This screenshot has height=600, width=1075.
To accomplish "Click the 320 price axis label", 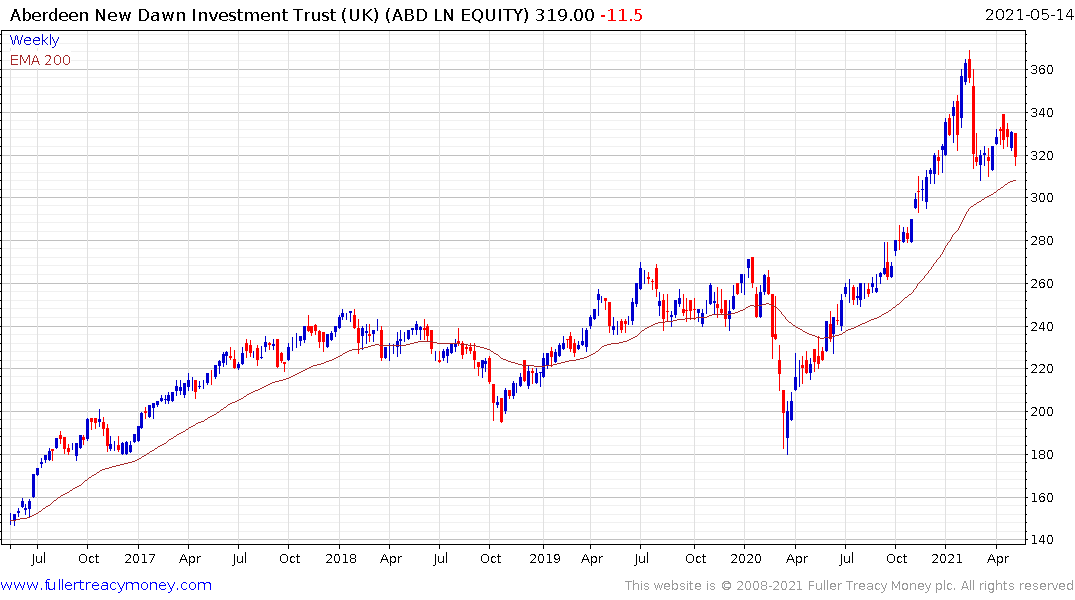I will click(1042, 156).
